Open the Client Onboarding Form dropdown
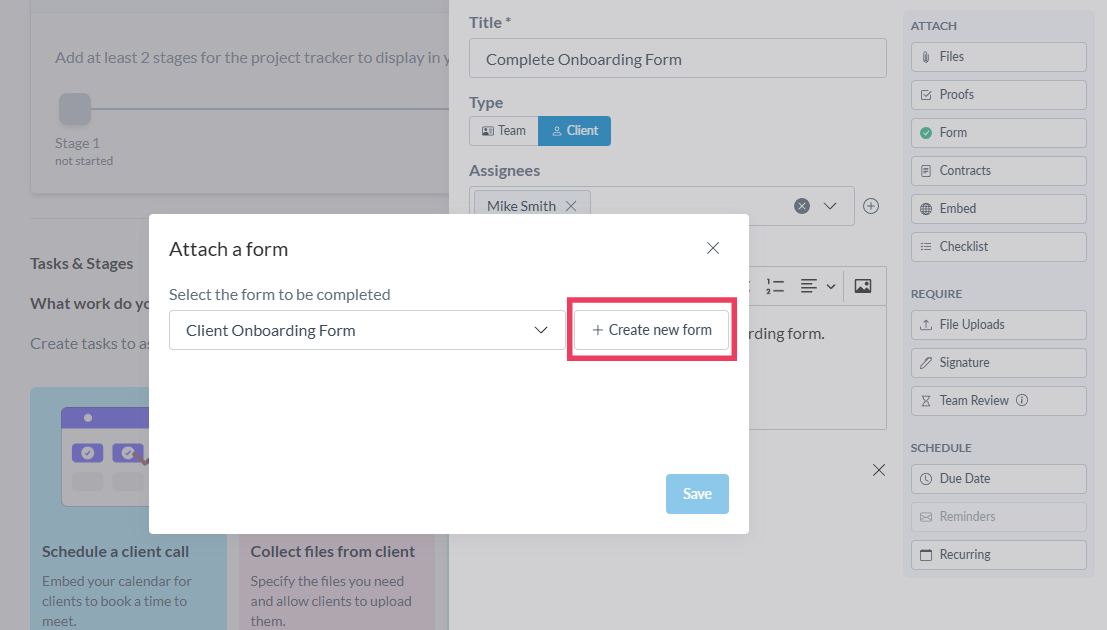The height and width of the screenshot is (630, 1107). click(367, 330)
